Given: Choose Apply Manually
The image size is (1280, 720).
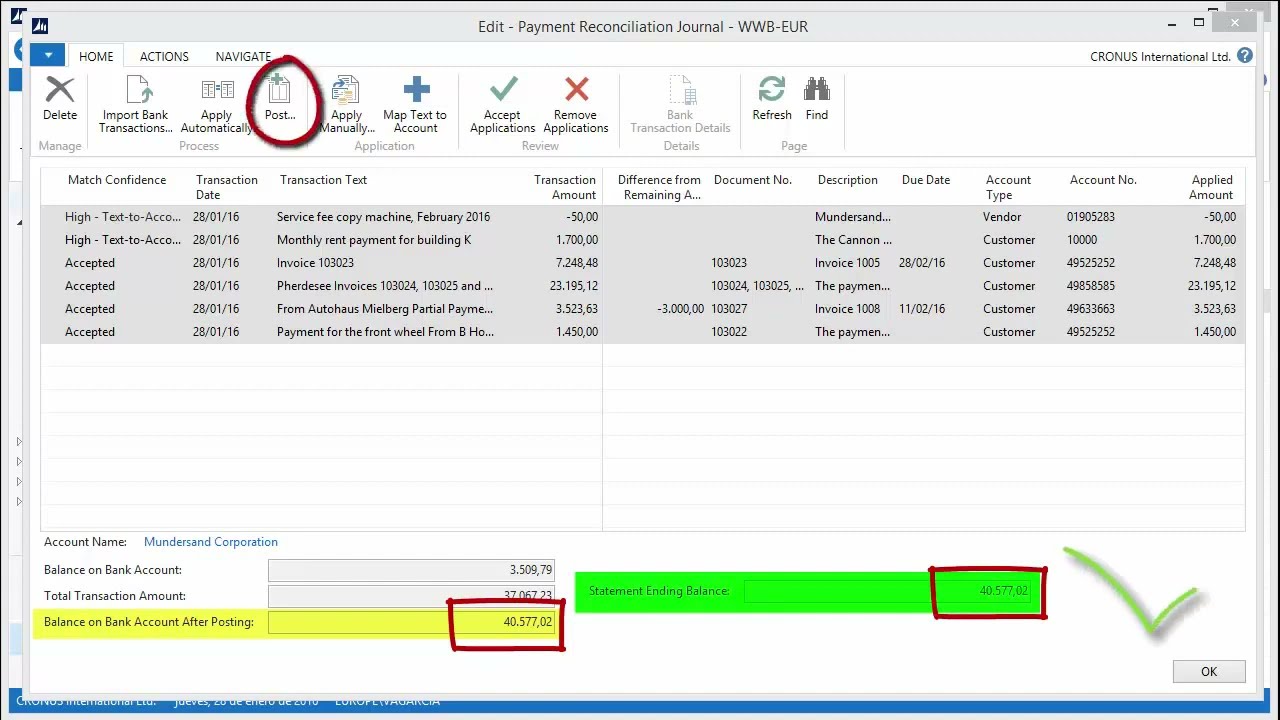Looking at the screenshot, I should 346,105.
